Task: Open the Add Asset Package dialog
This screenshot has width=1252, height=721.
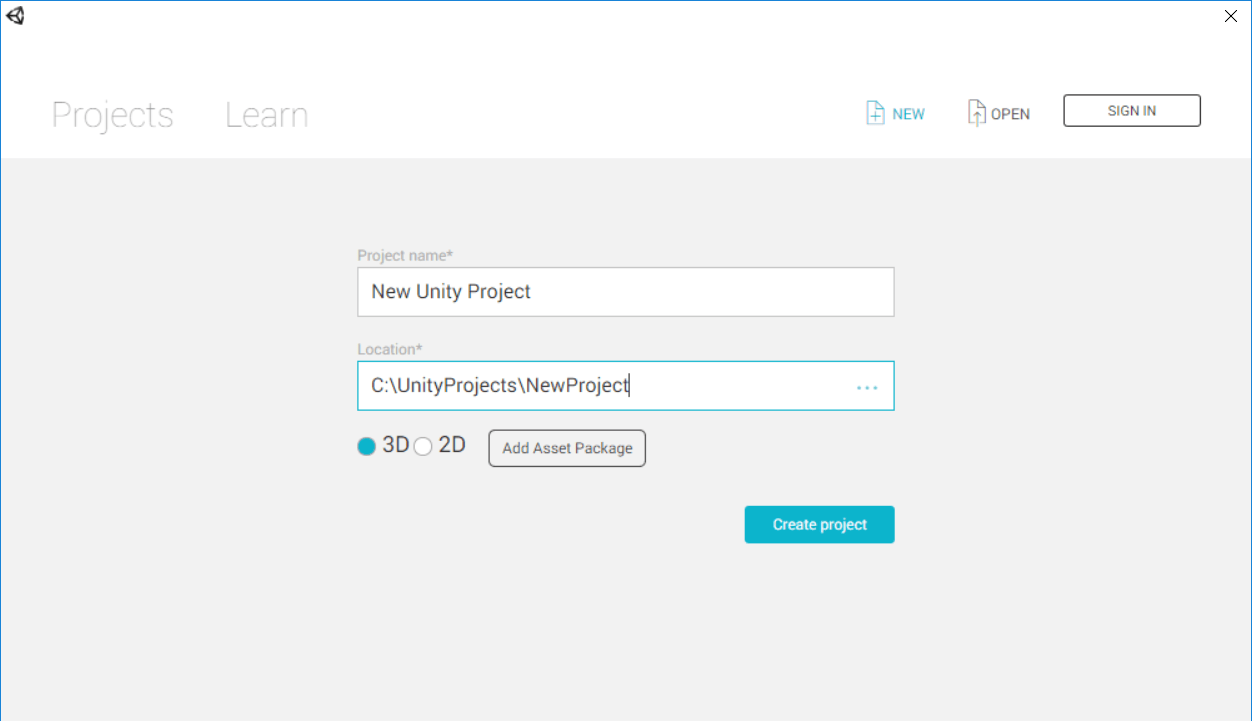Action: coord(566,448)
